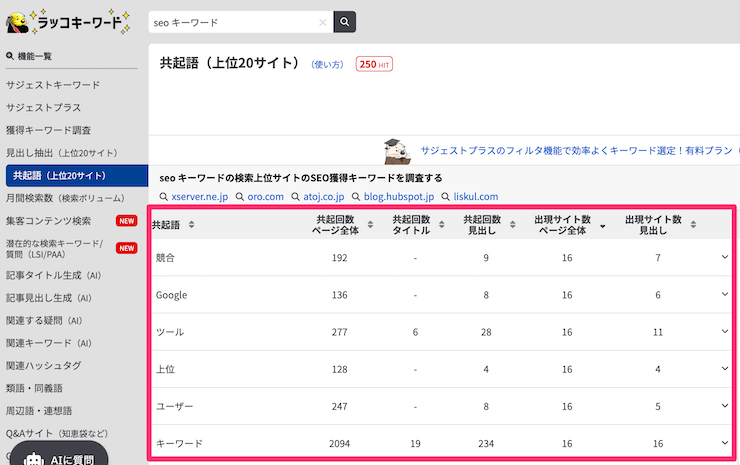Expand the ユーザー row chevron
This screenshot has height=465, width=740.
click(x=724, y=406)
